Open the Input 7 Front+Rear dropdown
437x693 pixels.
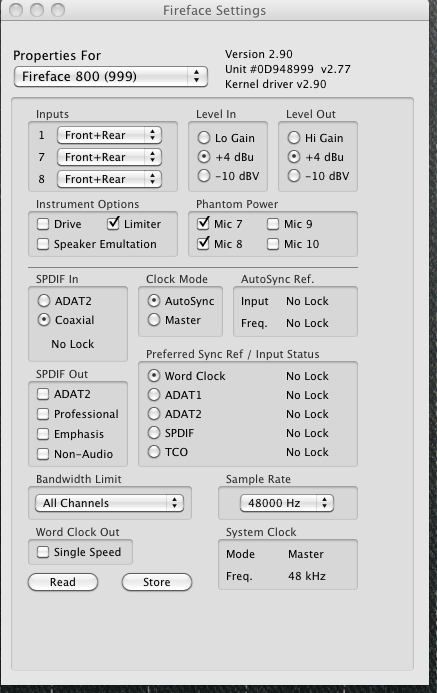coord(109,157)
